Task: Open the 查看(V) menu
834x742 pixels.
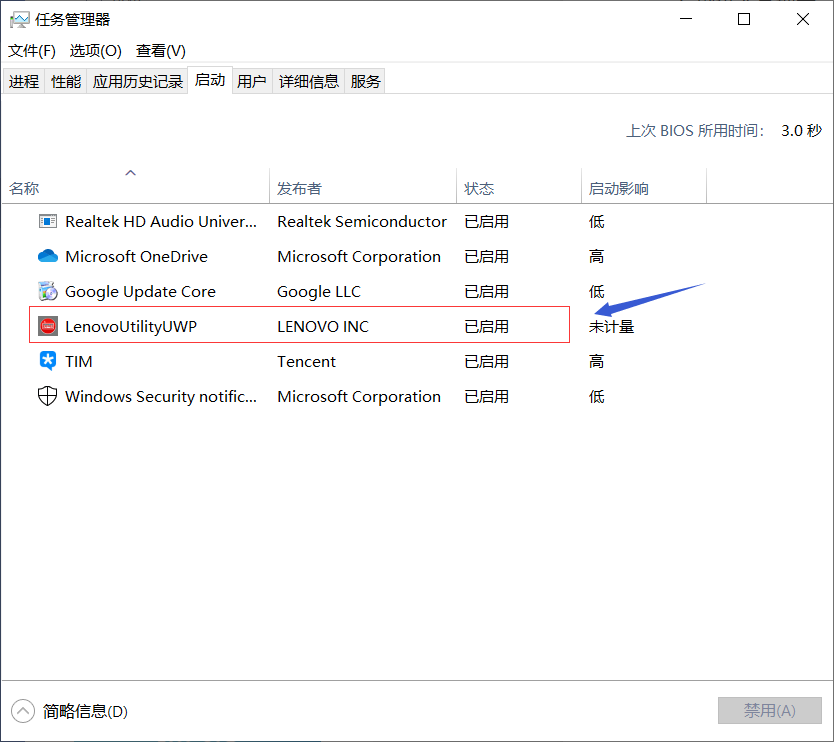Action: (x=161, y=51)
